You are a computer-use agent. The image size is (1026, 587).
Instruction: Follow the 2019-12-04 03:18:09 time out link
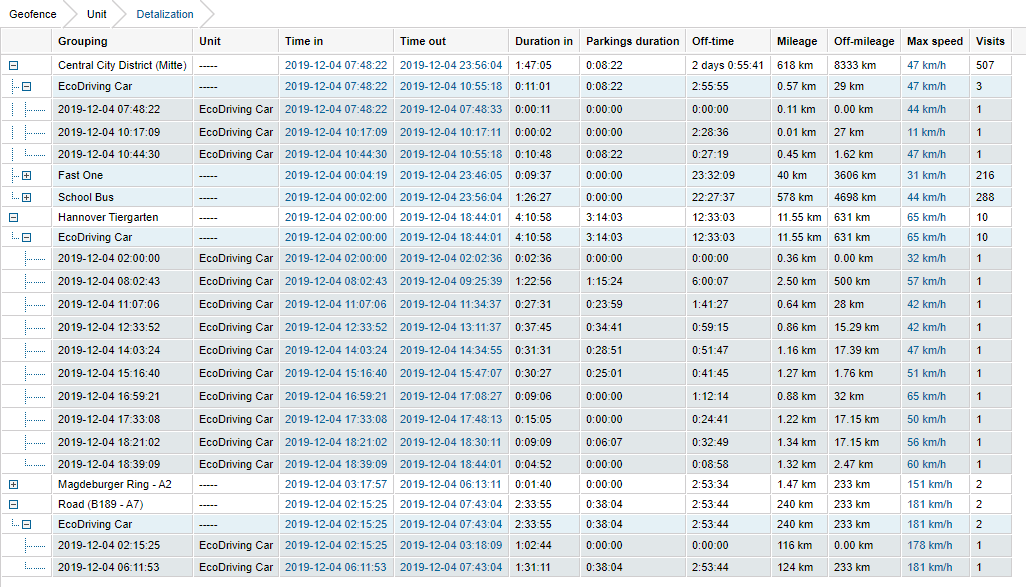click(x=451, y=546)
